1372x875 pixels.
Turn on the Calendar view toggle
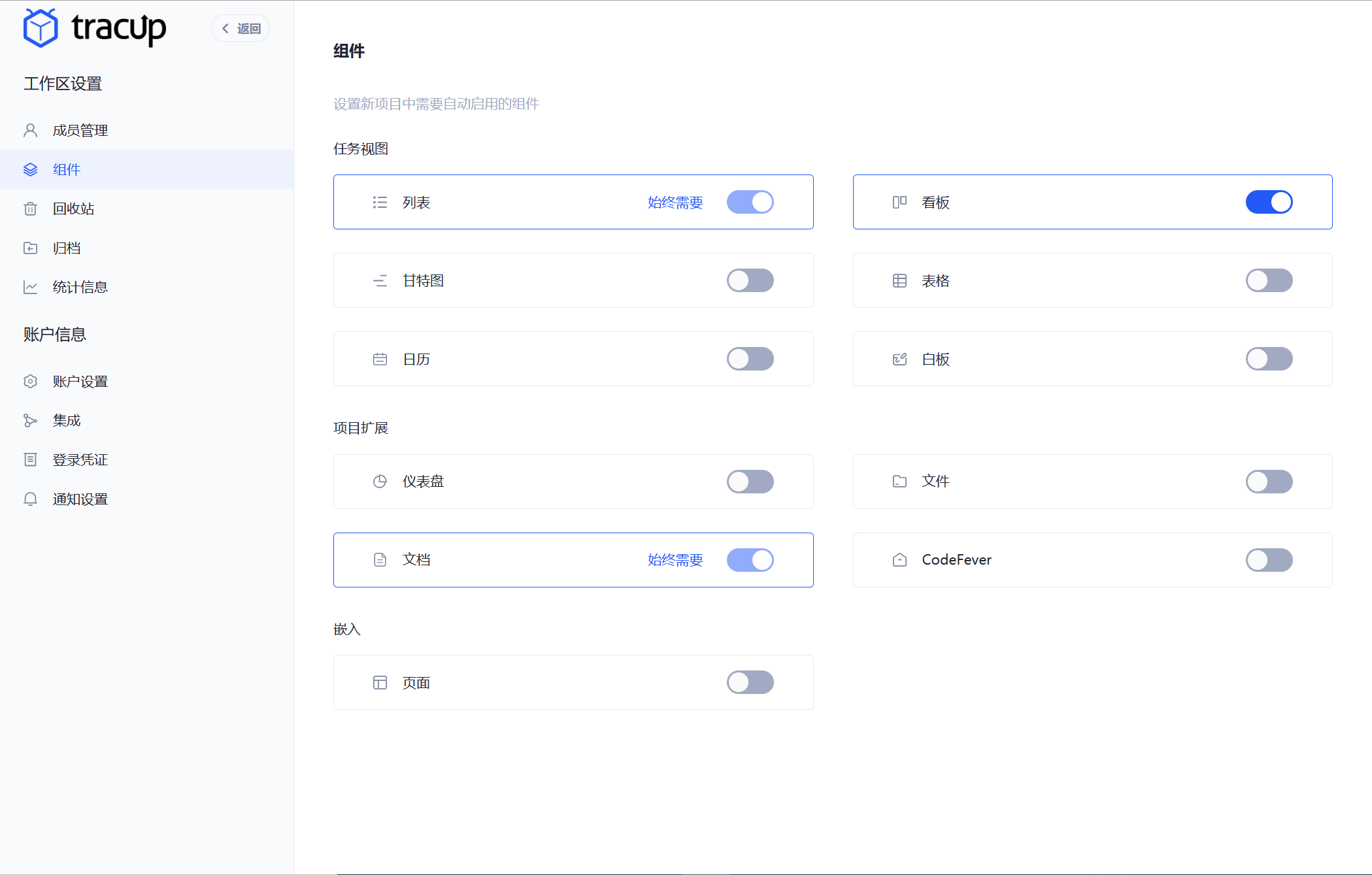pos(750,359)
